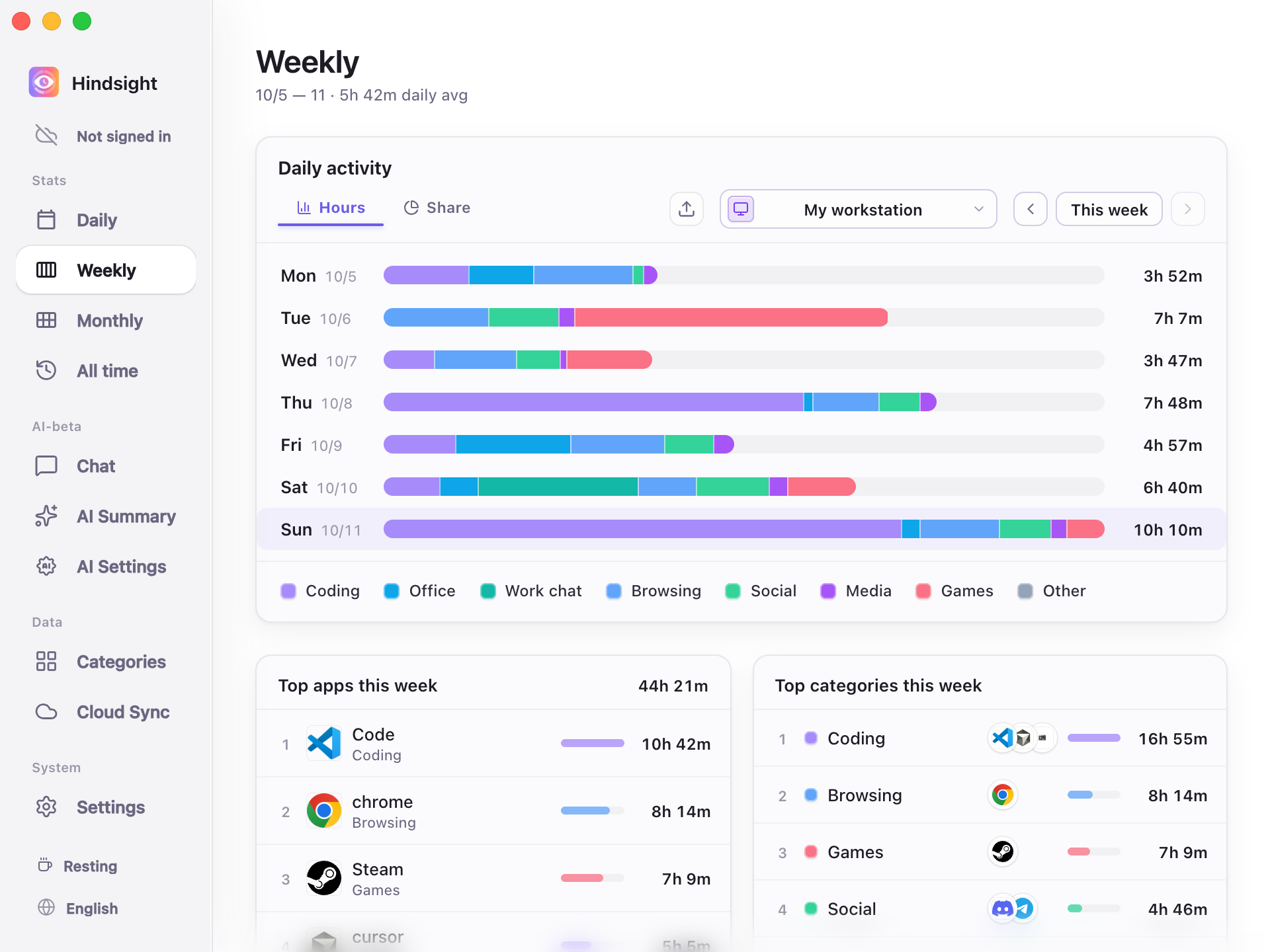The image size is (1270, 952).
Task: Toggle the Office legend item
Action: coord(420,590)
